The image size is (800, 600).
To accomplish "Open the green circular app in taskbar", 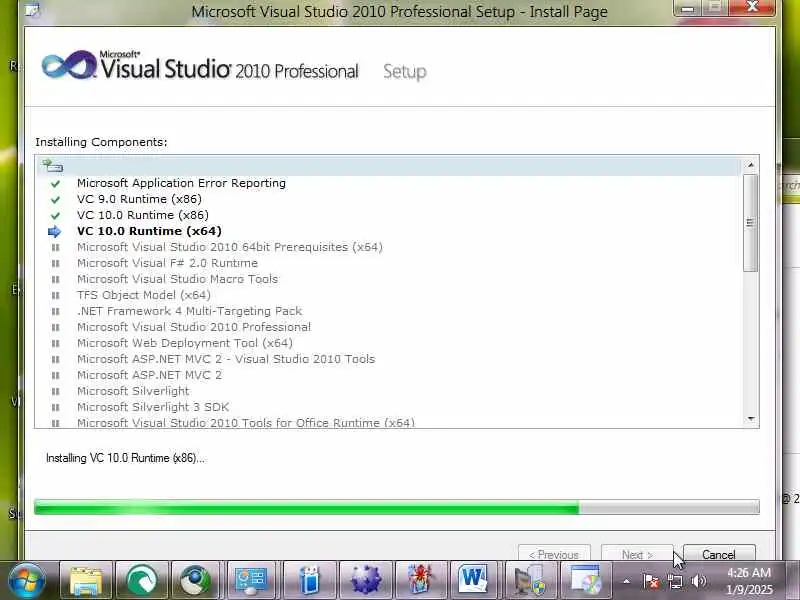I will pyautogui.click(x=142, y=581).
